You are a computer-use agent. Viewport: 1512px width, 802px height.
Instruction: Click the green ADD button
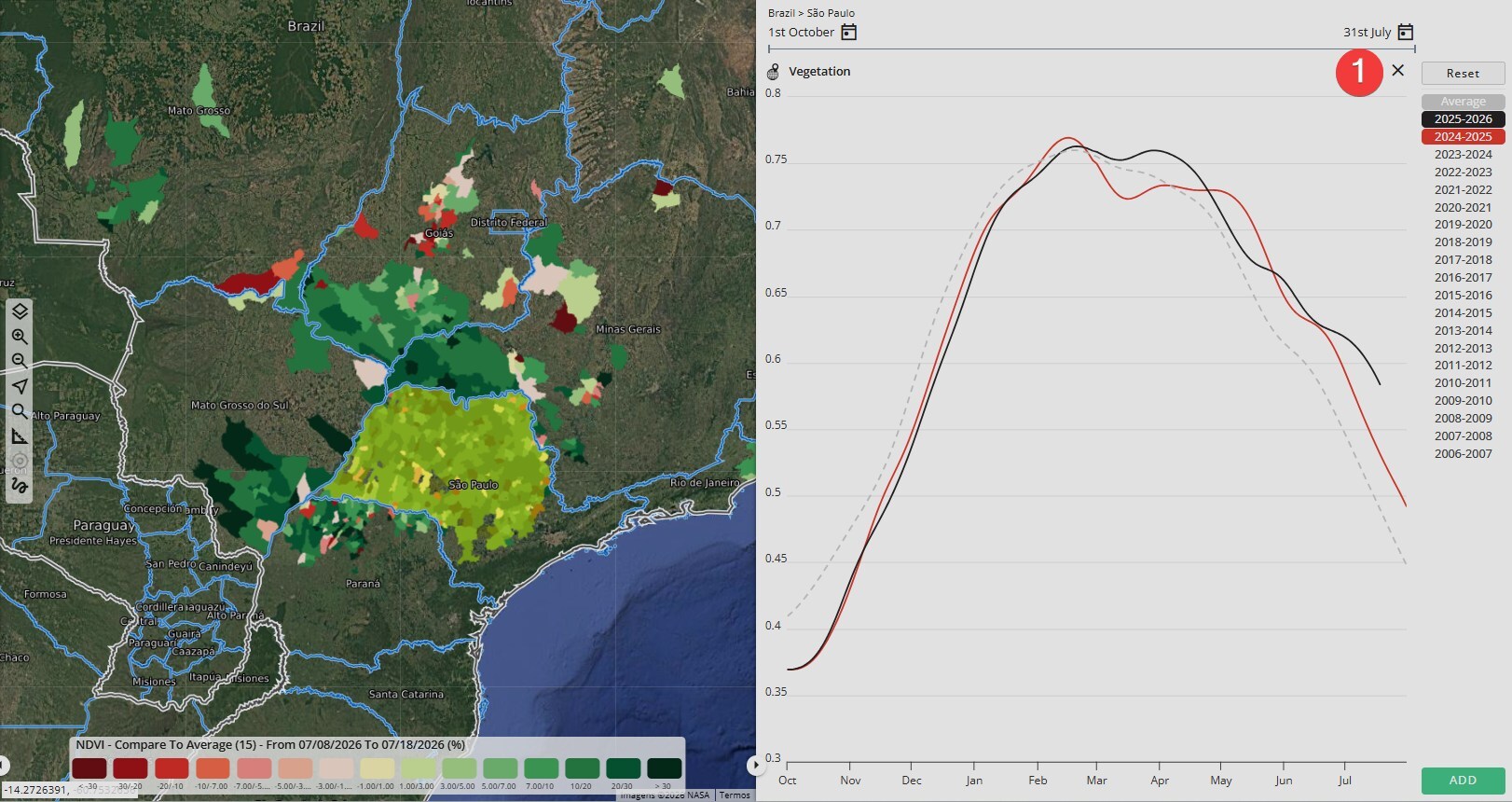pyautogui.click(x=1463, y=781)
